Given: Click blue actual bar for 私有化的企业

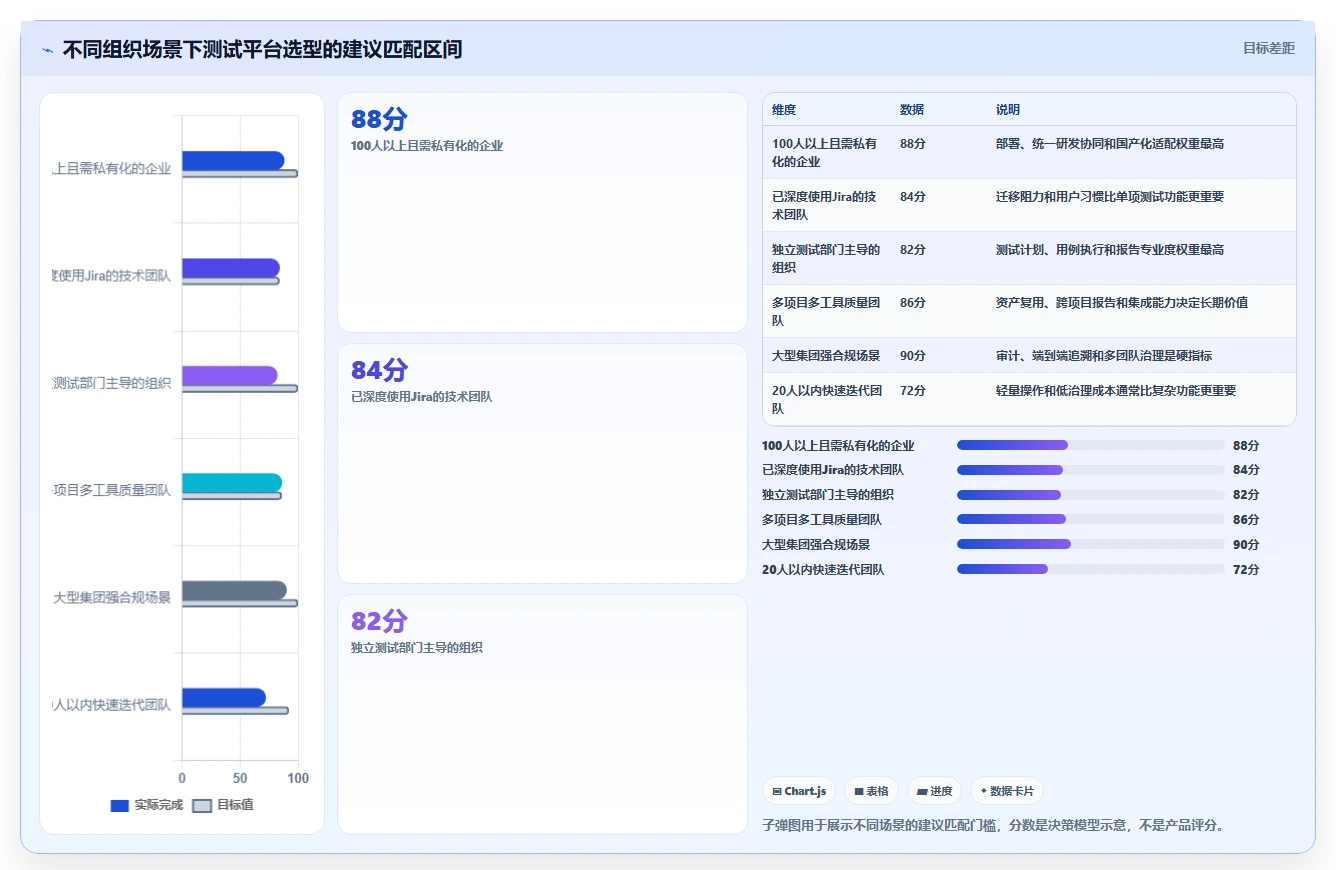Looking at the screenshot, I should [233, 160].
